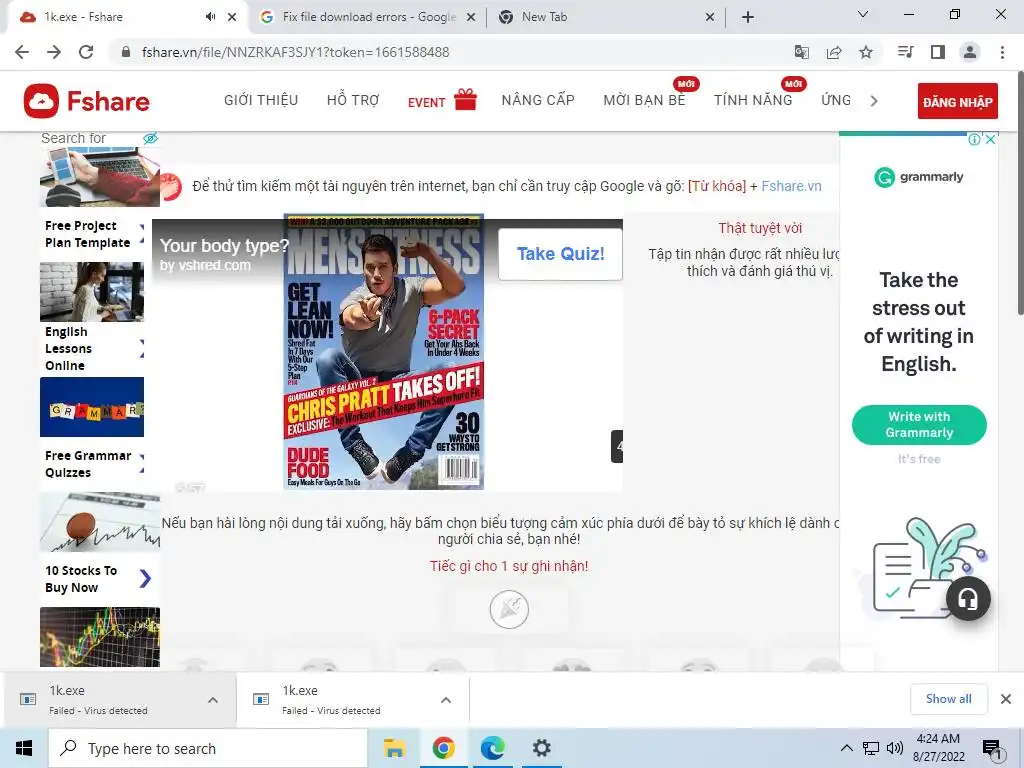Viewport: 1024px width, 768px height.
Task: Open NÂNG CẤP menu item
Action: [538, 100]
